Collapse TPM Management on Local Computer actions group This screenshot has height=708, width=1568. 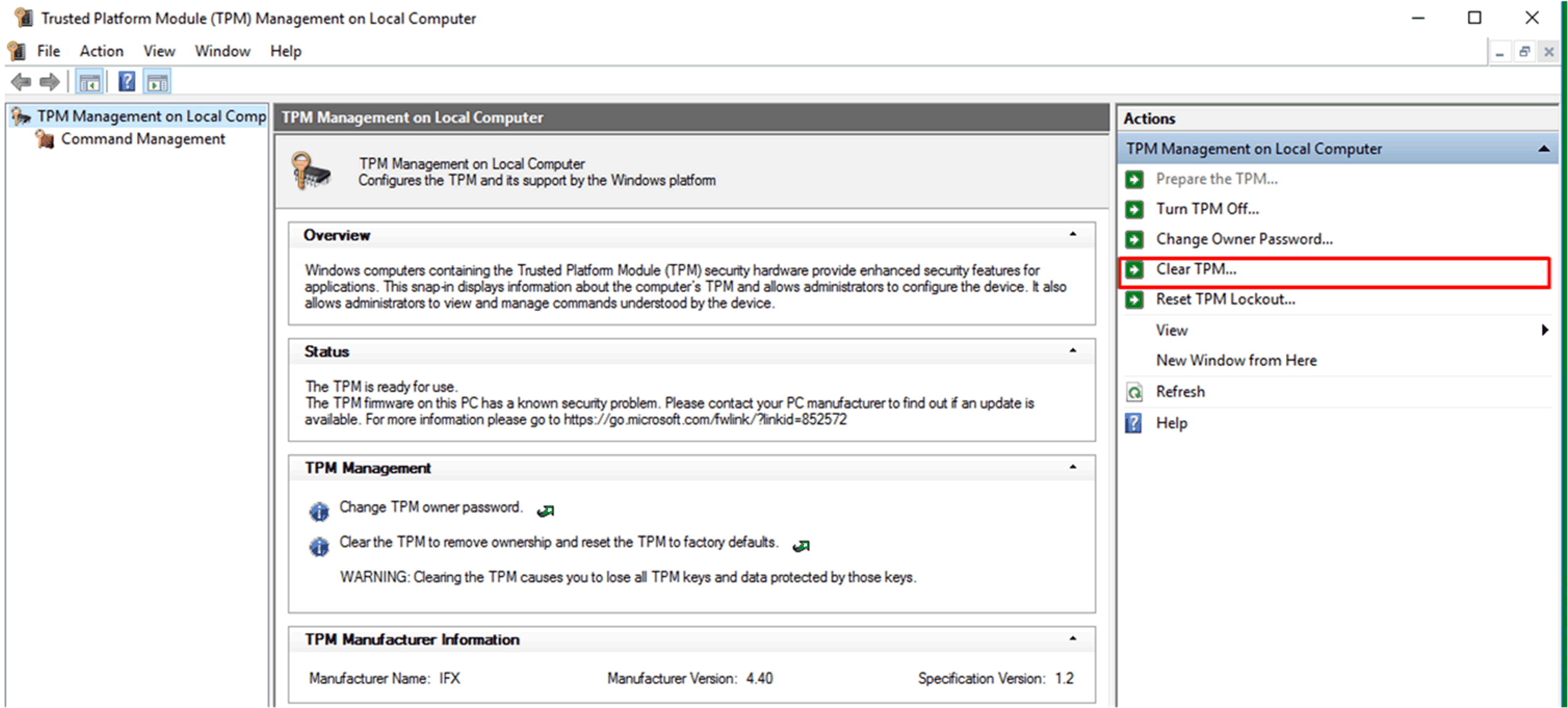click(x=1543, y=149)
